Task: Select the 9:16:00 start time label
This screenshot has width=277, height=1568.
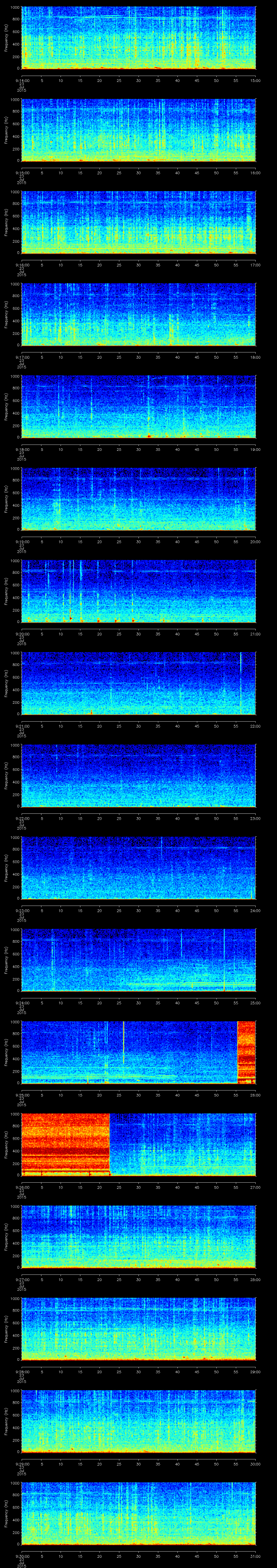Action: pos(22,265)
